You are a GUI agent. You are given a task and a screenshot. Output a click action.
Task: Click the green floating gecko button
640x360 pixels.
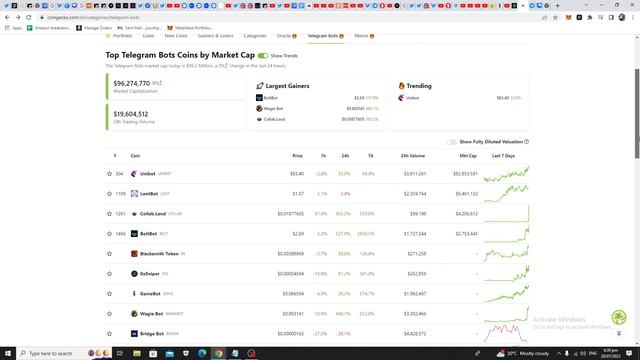(619, 317)
